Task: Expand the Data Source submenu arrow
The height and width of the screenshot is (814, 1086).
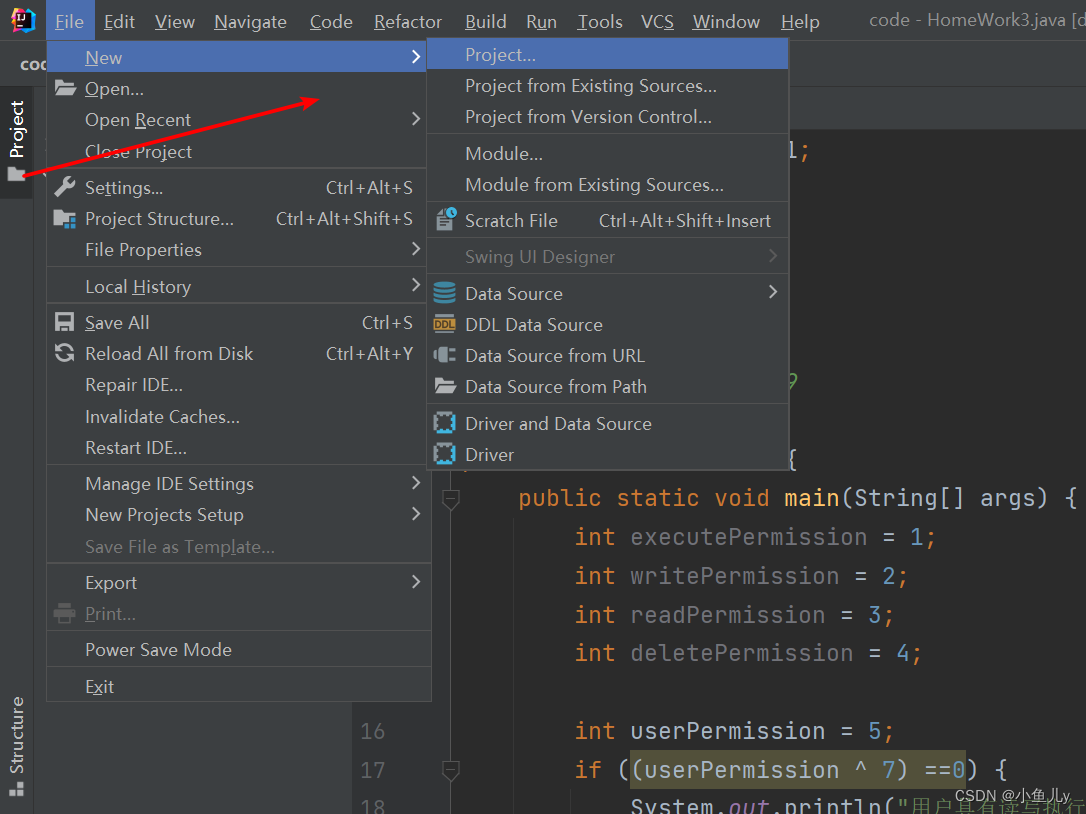Action: tap(773, 292)
